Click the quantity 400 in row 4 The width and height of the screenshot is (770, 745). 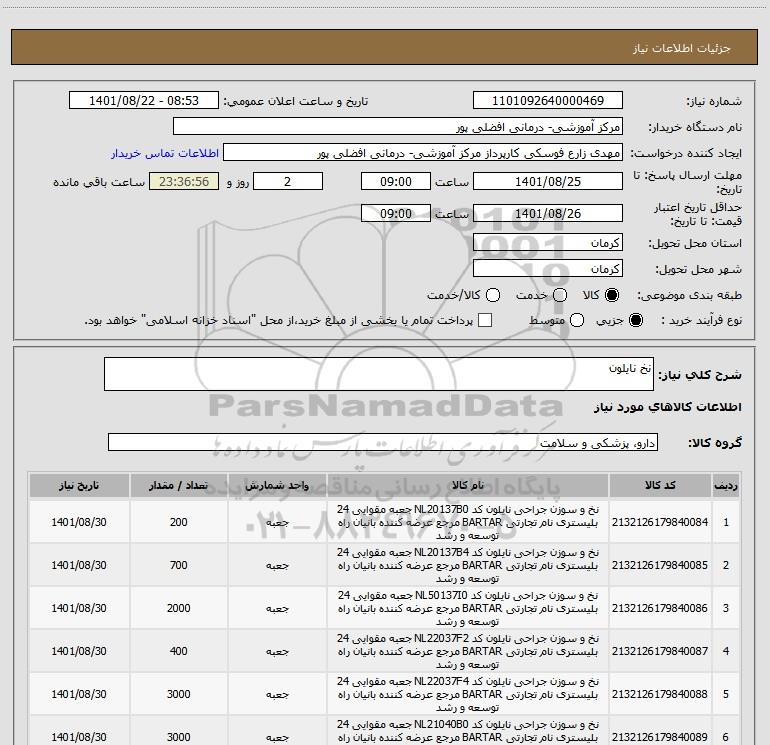[178, 651]
